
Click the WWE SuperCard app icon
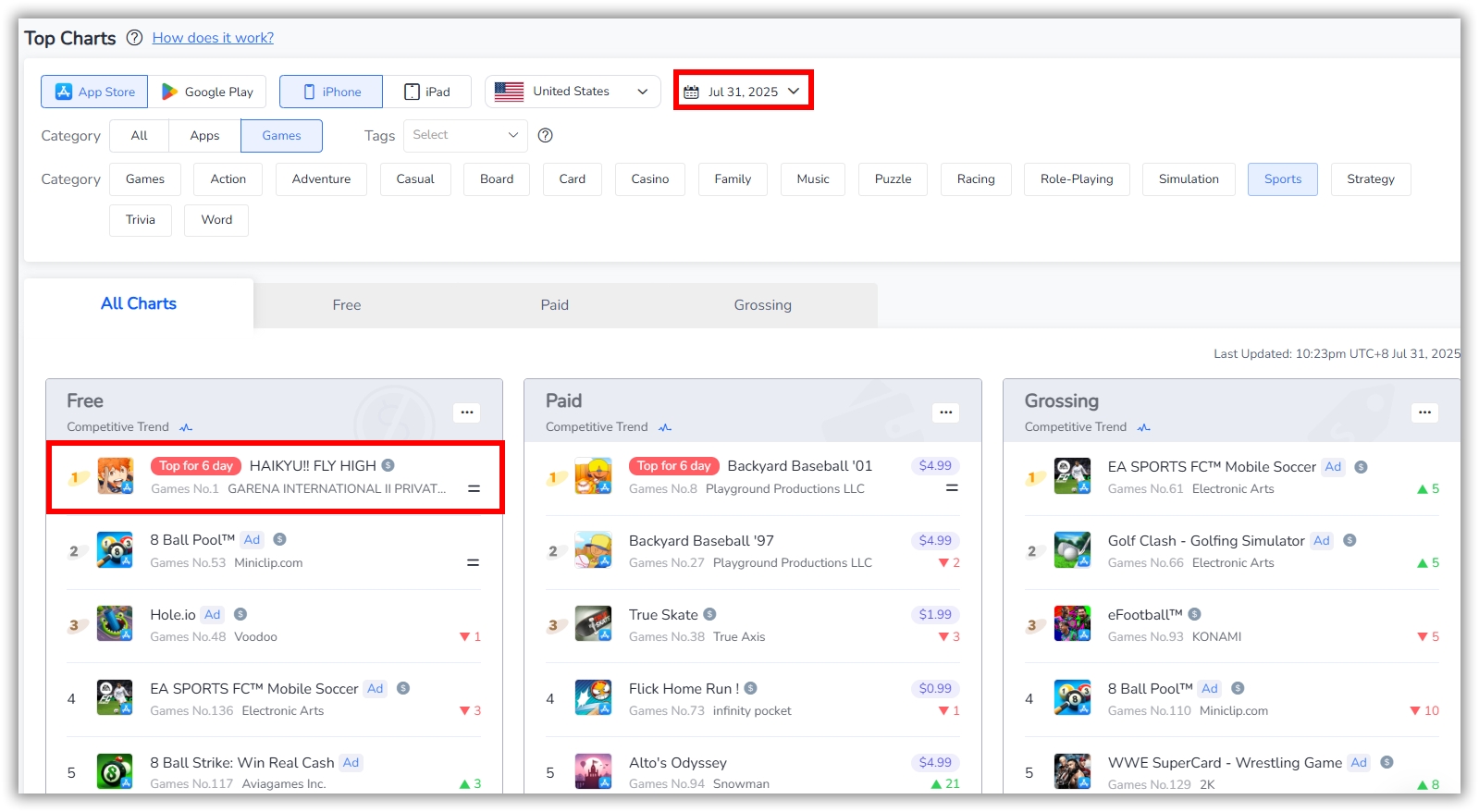pyautogui.click(x=1072, y=771)
